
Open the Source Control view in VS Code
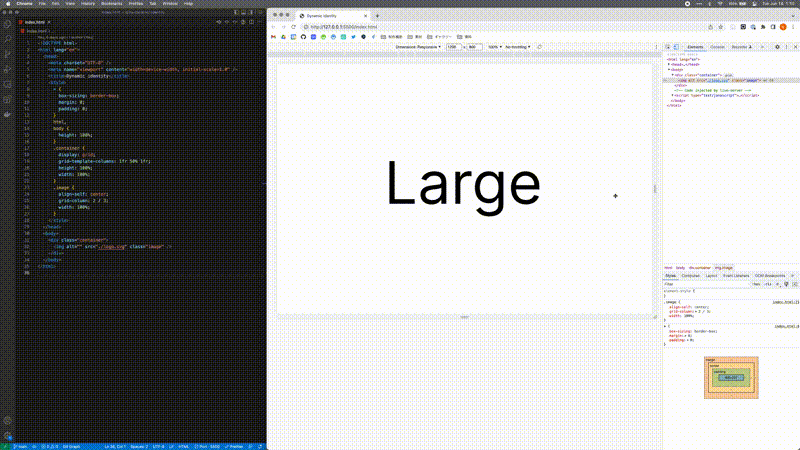click(7, 54)
